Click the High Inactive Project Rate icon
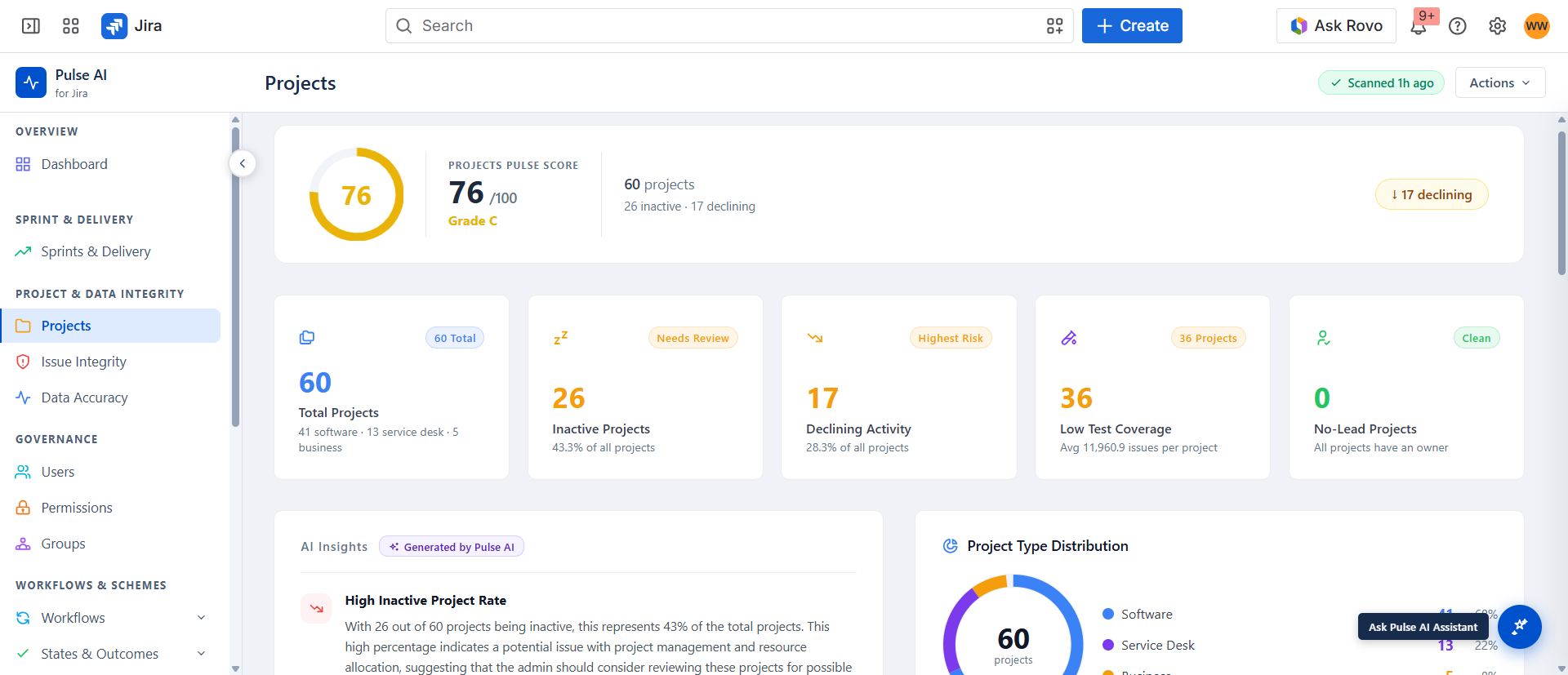This screenshot has height=675, width=1568. [316, 608]
